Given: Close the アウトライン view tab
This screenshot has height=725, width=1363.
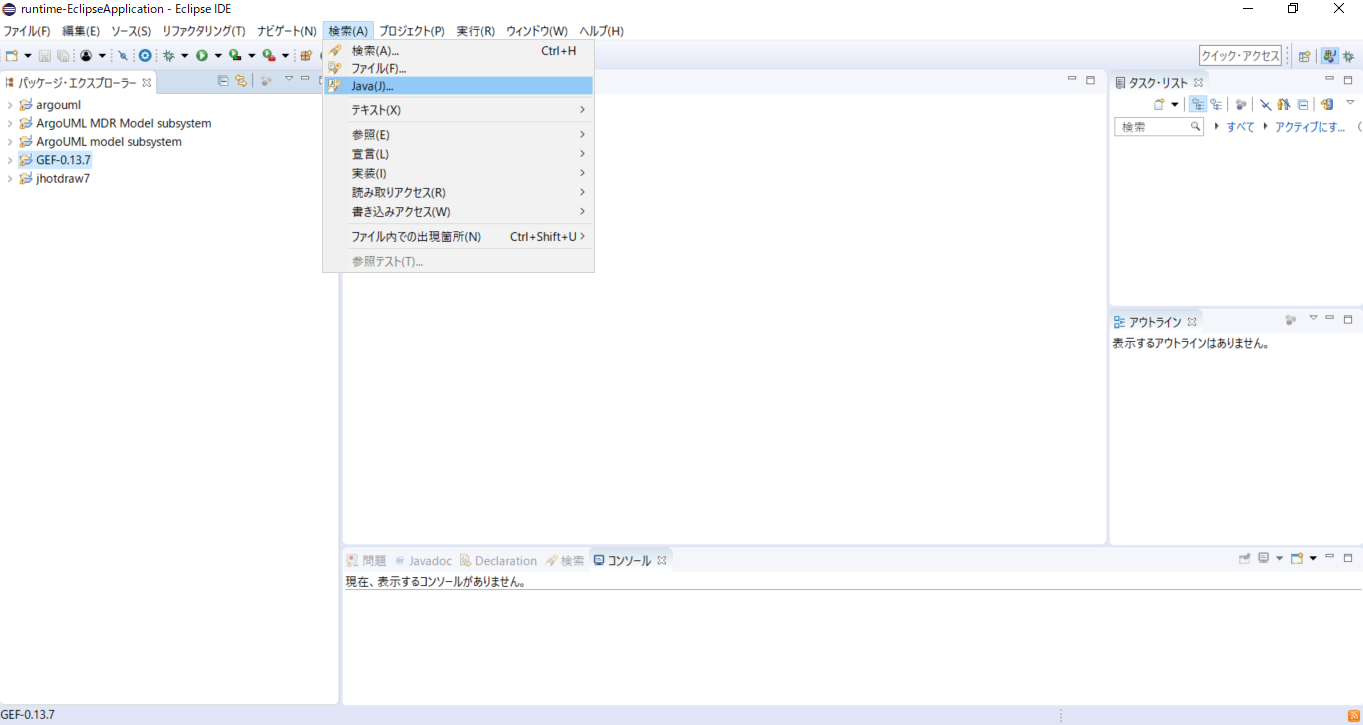Looking at the screenshot, I should click(1192, 322).
